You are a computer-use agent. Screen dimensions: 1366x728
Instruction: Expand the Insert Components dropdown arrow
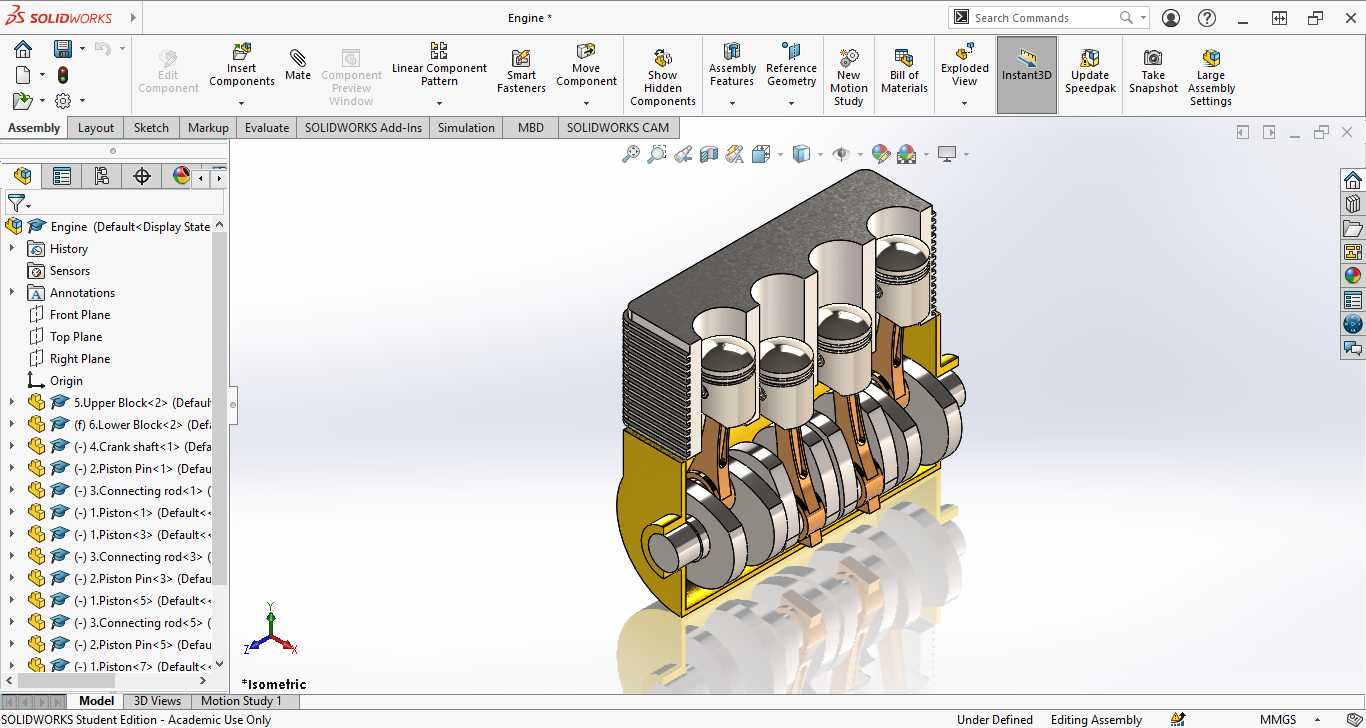tap(242, 102)
